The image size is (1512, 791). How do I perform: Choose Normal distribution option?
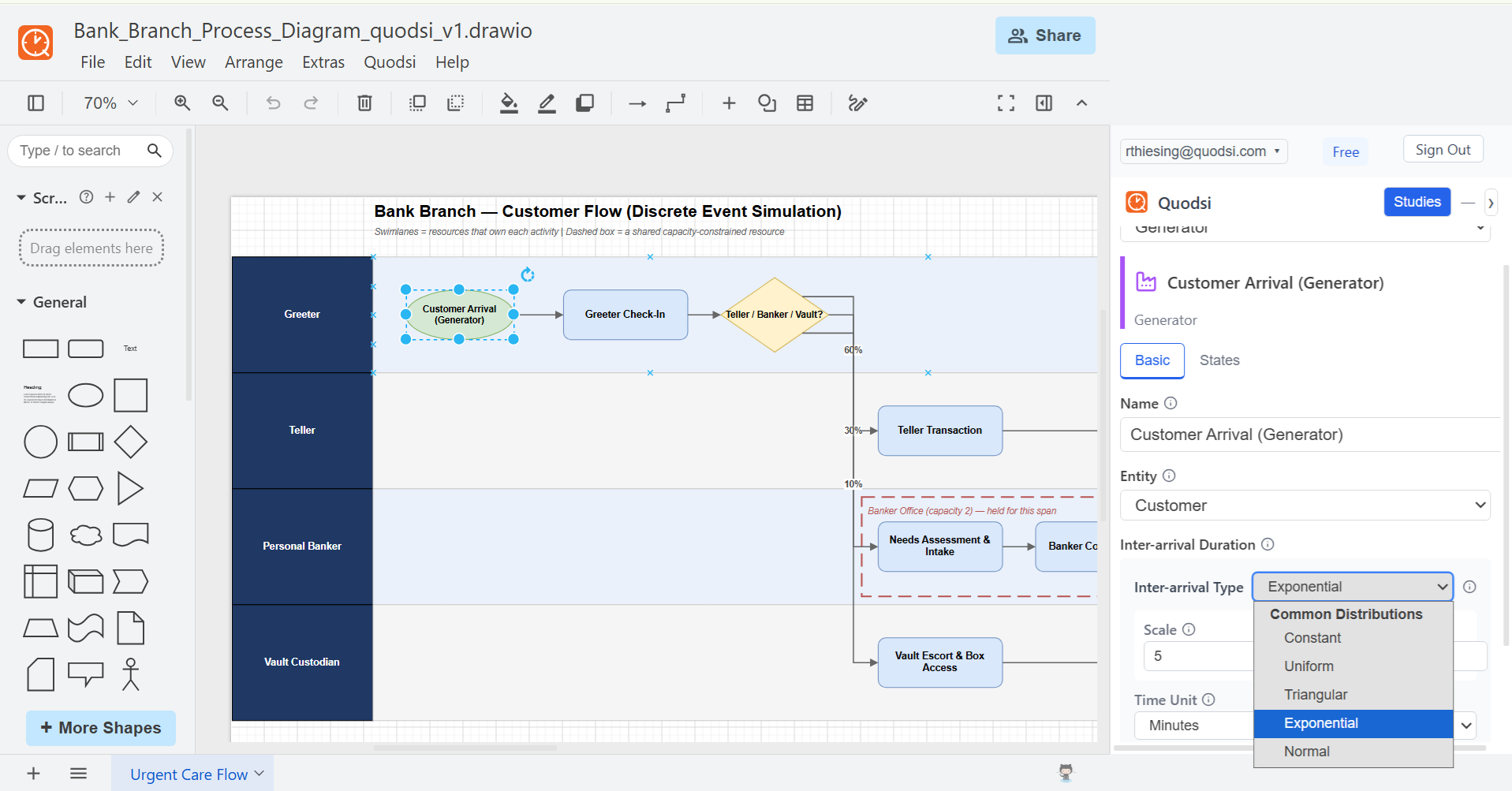[x=1353, y=752]
